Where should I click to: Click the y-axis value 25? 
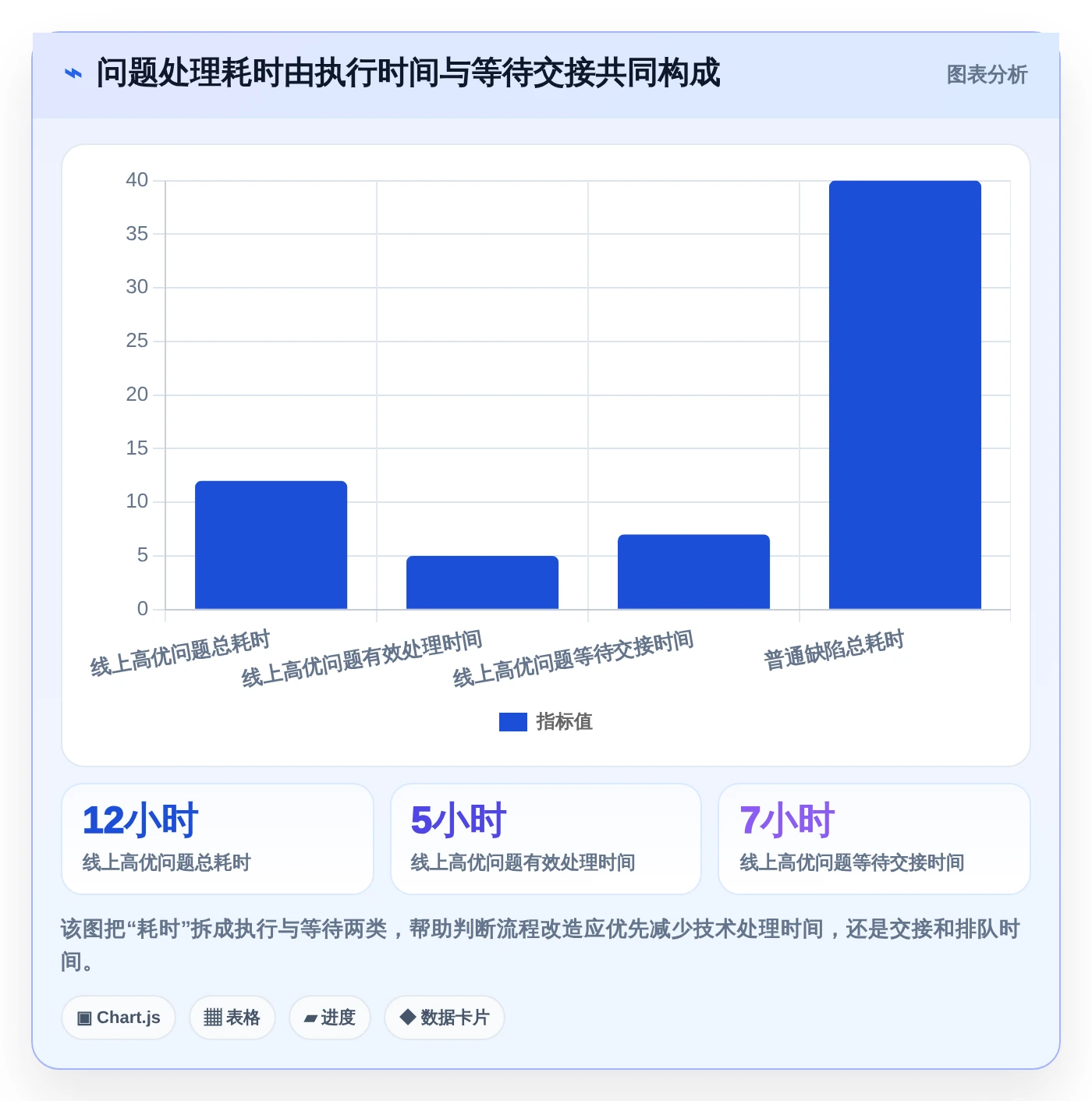click(x=137, y=341)
